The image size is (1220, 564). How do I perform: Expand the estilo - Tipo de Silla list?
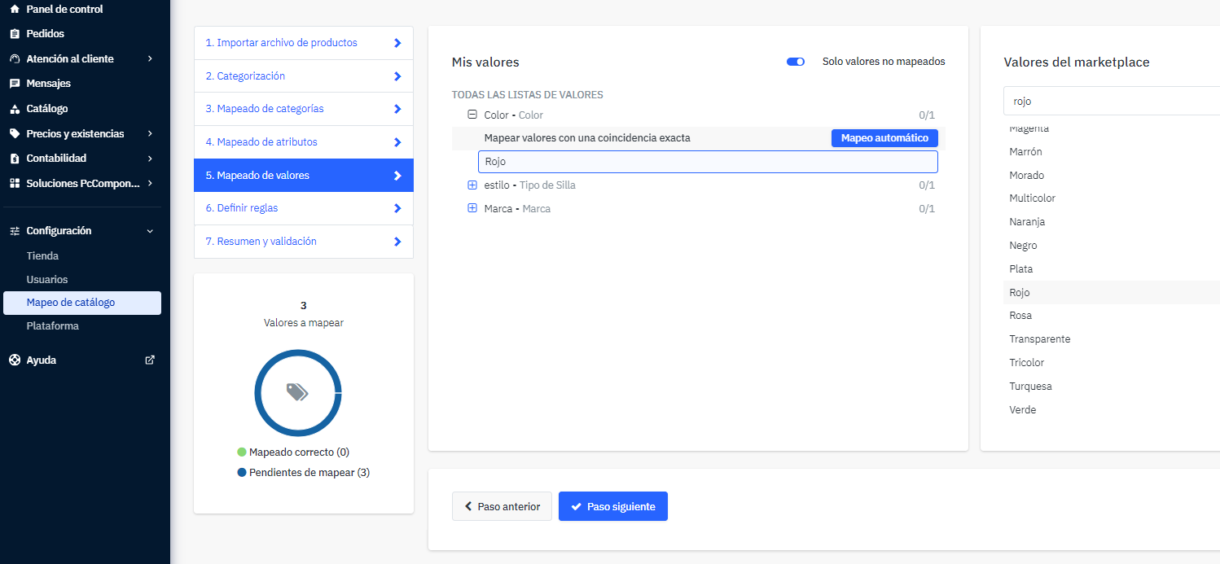pyautogui.click(x=472, y=185)
